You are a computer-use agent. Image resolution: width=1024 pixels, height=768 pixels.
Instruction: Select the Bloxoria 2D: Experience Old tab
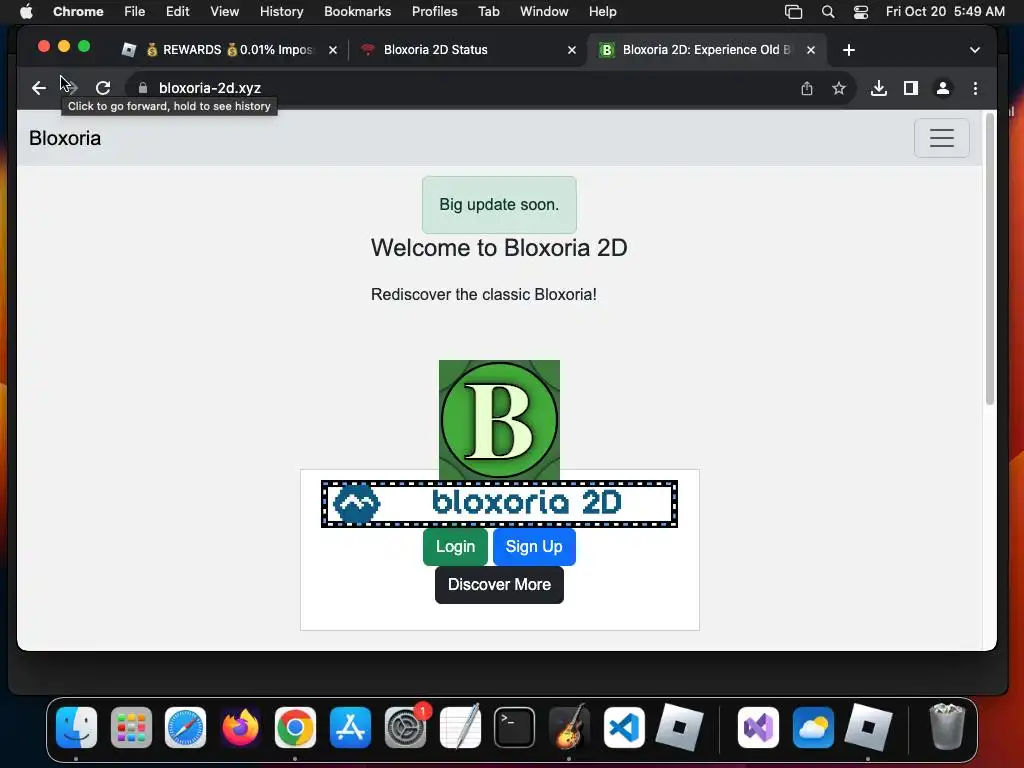(x=707, y=50)
